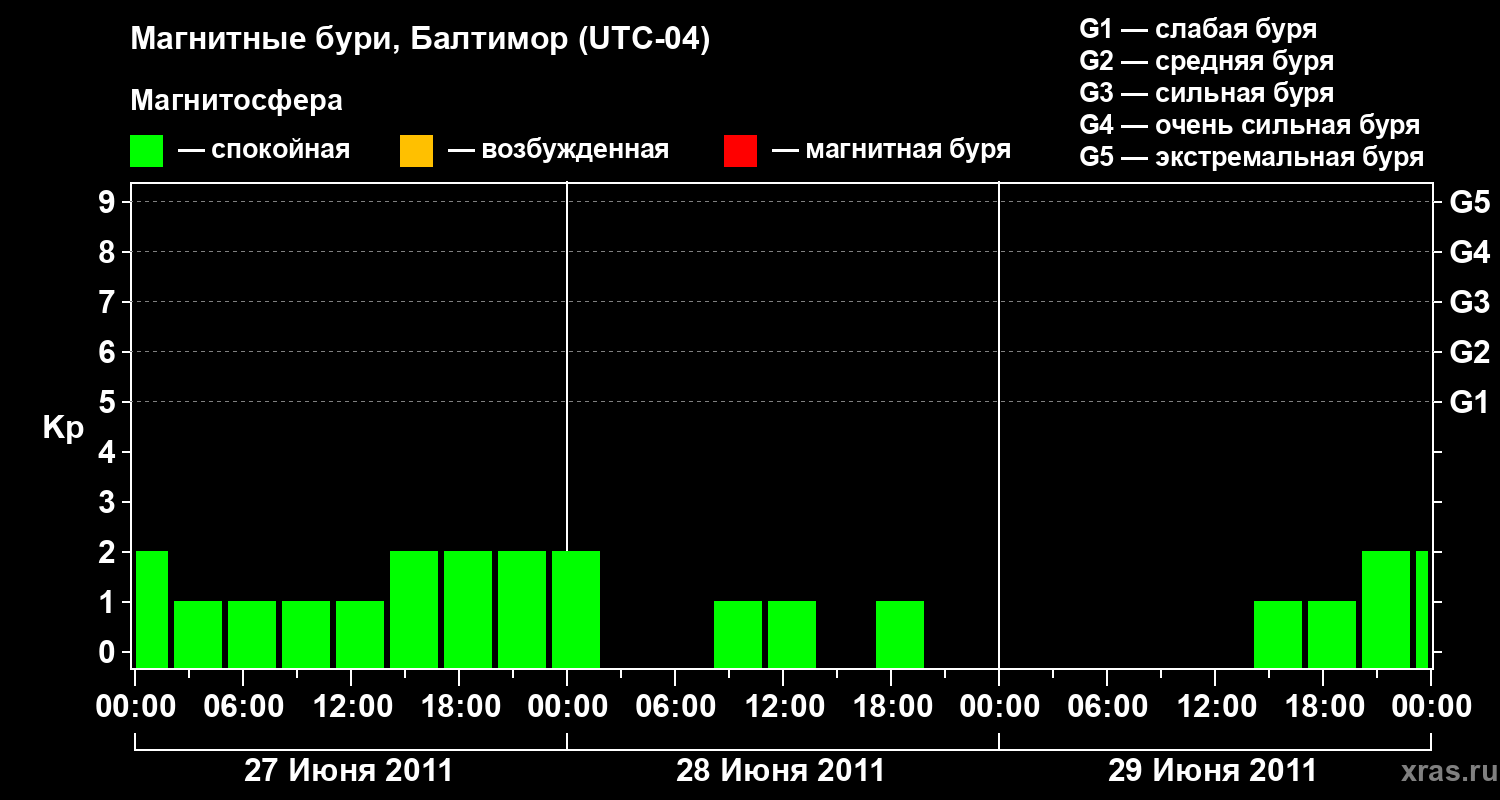Click the 'G5' label on the right axis
Image resolution: width=1500 pixels, height=800 pixels.
point(1470,203)
